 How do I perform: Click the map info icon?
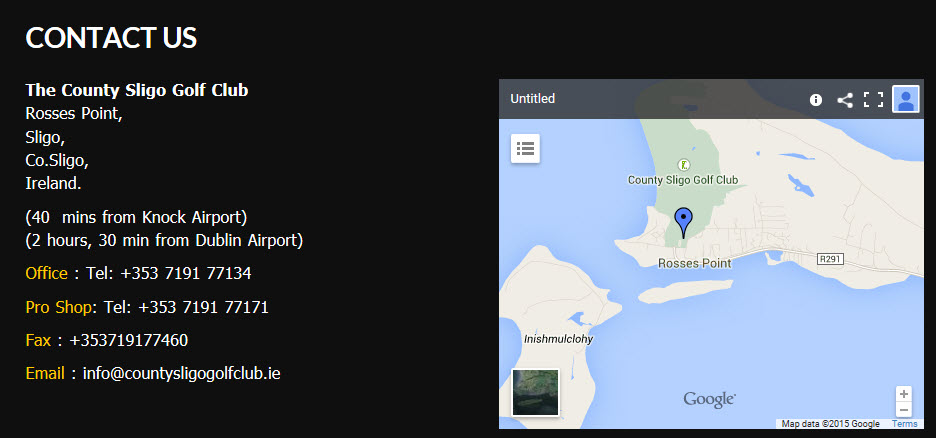click(816, 99)
